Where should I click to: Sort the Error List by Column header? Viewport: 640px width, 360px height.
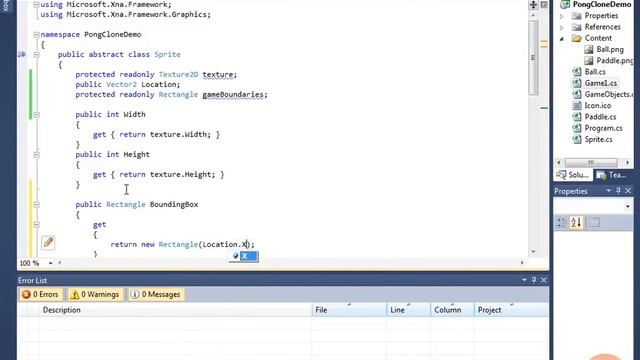(452, 310)
